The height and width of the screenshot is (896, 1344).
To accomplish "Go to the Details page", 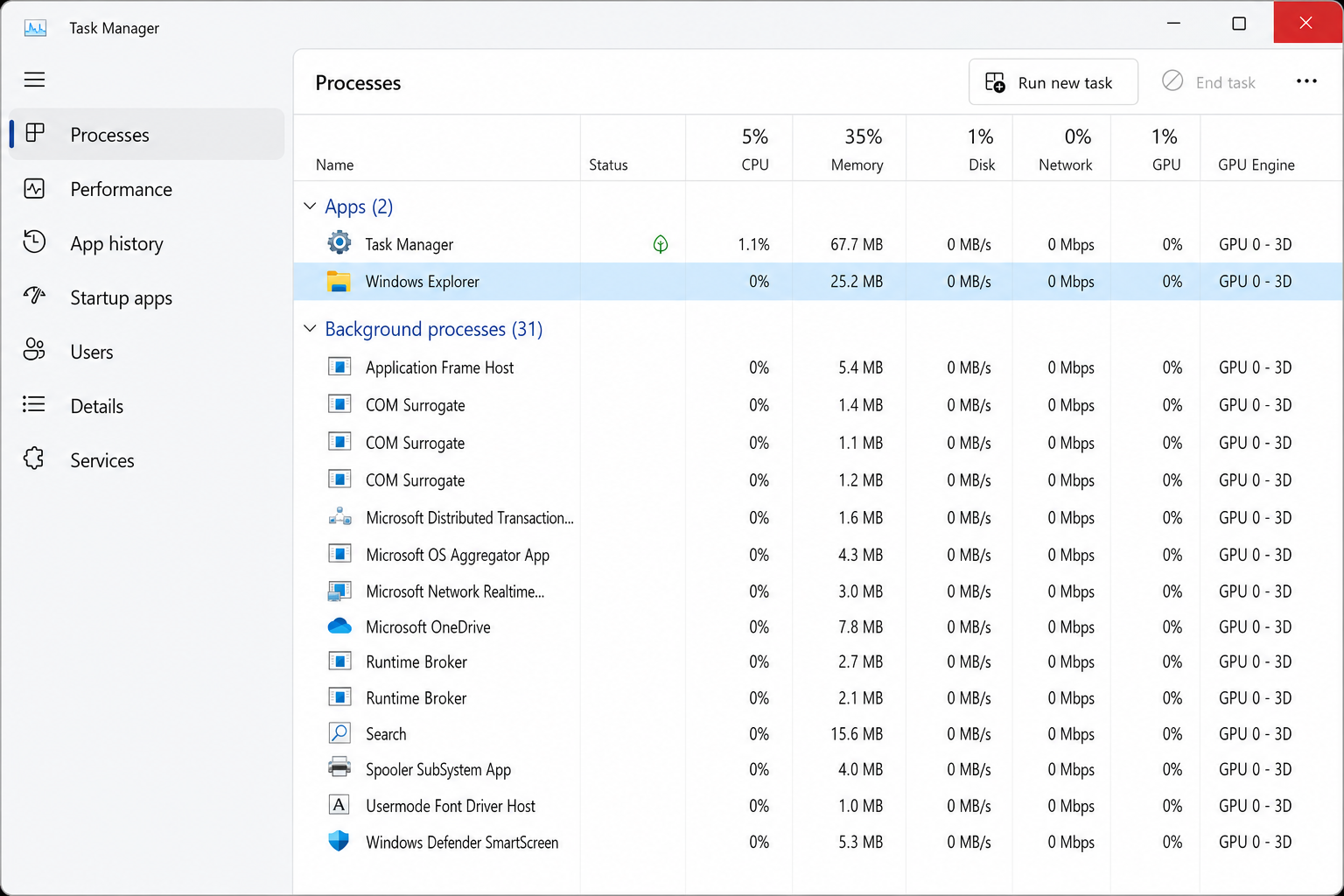I will 147,406.
